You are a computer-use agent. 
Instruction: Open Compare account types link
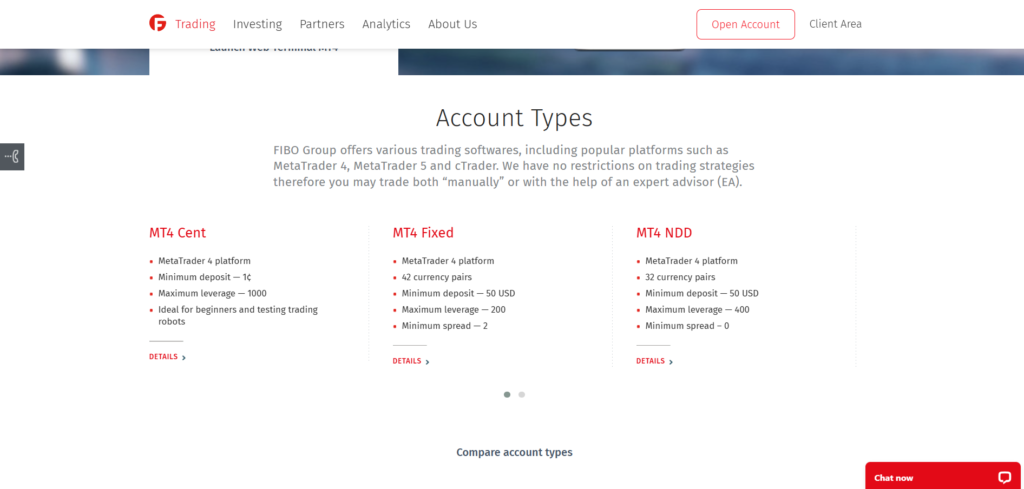click(x=514, y=452)
